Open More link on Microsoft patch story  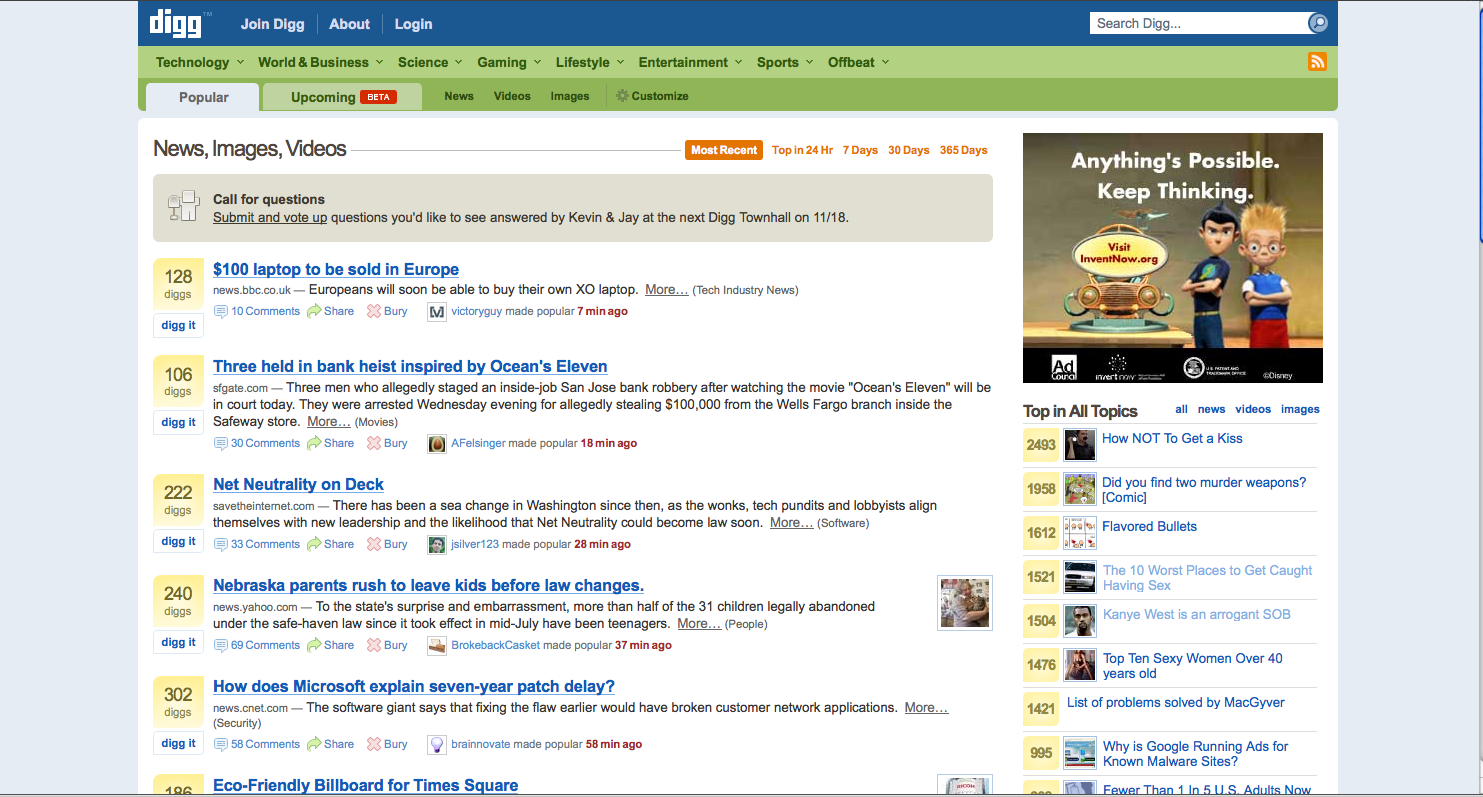point(926,707)
